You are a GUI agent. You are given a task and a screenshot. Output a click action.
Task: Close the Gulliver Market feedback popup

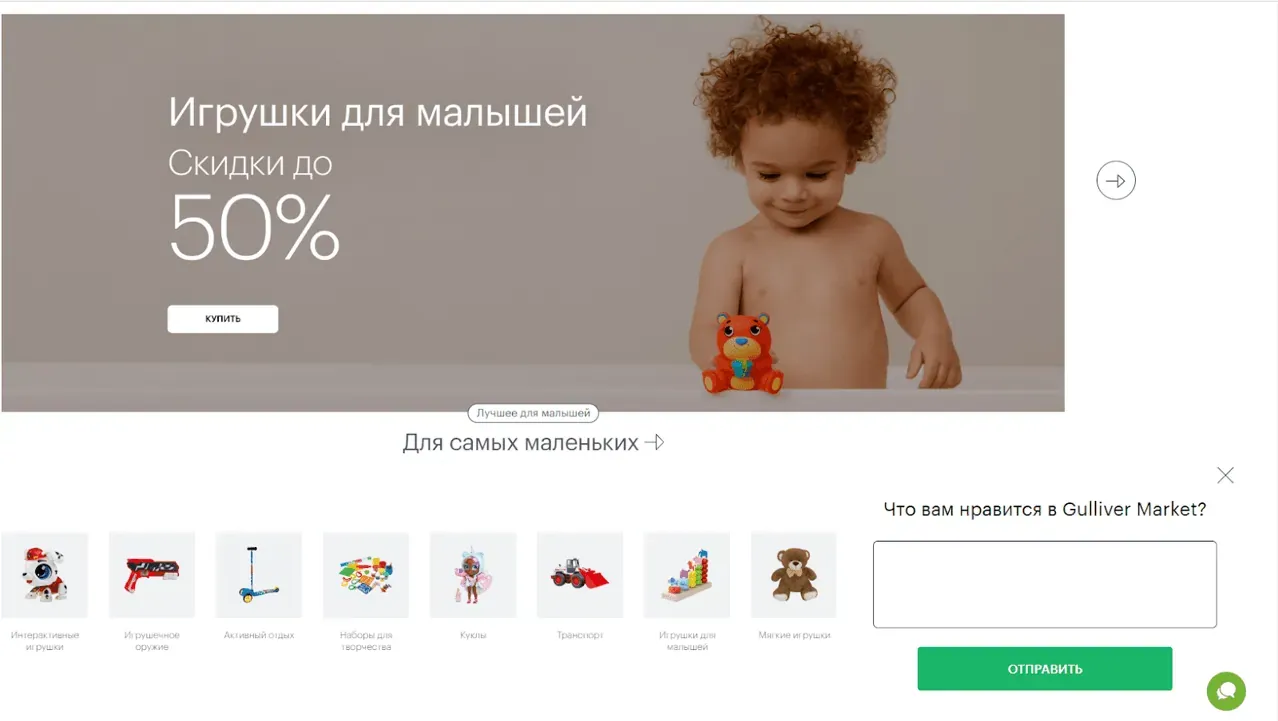[x=1225, y=475]
